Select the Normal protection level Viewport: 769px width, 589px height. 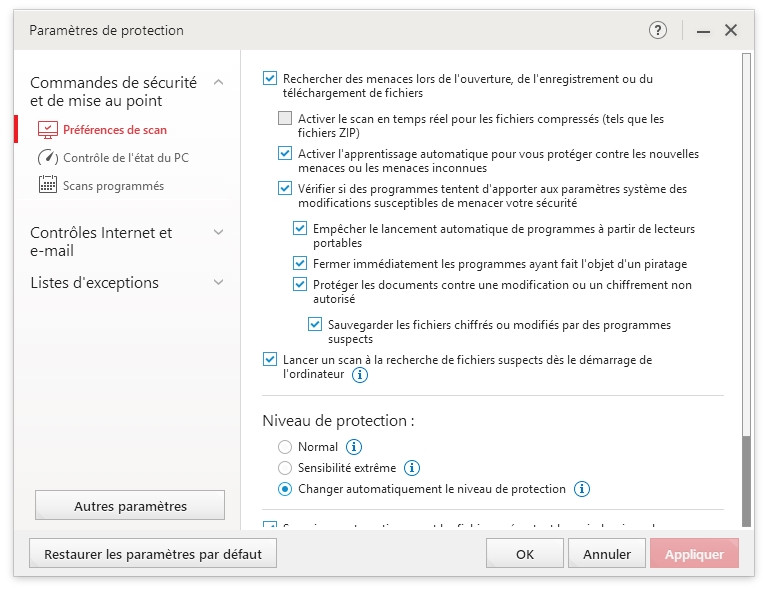point(285,447)
